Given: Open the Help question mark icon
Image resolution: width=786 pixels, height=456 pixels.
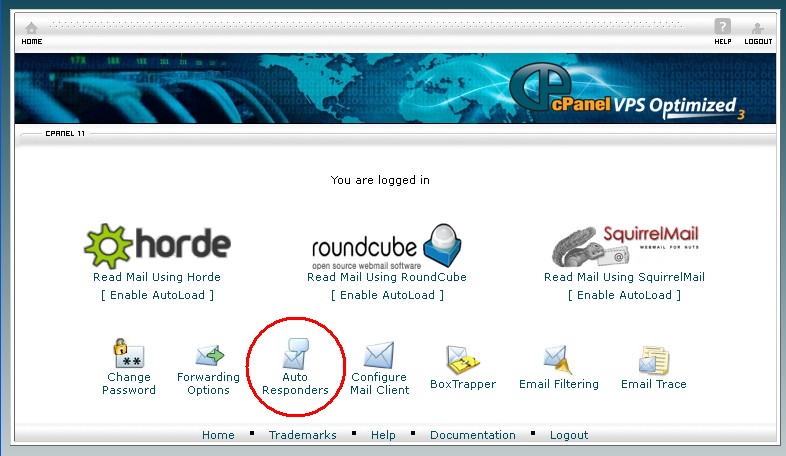Looking at the screenshot, I should (722, 26).
